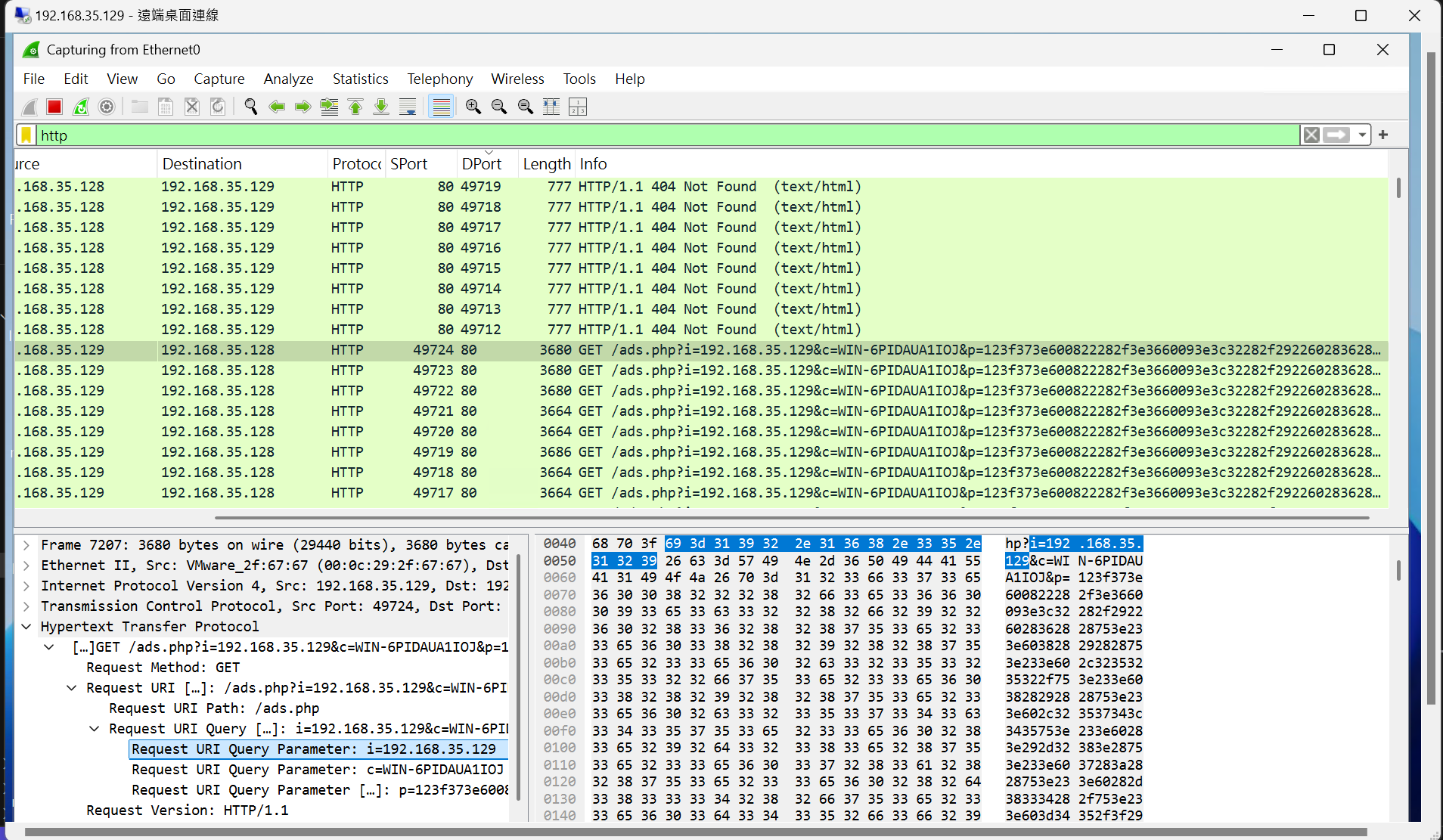The image size is (1443, 840).
Task: Sort packets by the DPort column
Action: (x=482, y=163)
